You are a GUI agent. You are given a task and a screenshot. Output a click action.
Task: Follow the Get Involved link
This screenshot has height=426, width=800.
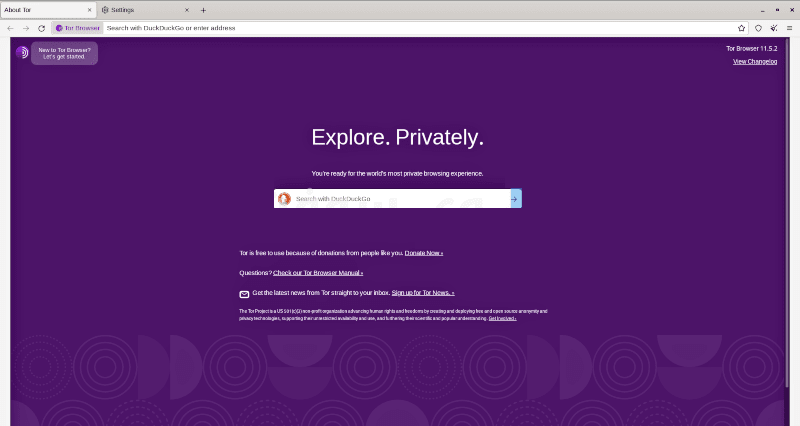[x=503, y=318]
